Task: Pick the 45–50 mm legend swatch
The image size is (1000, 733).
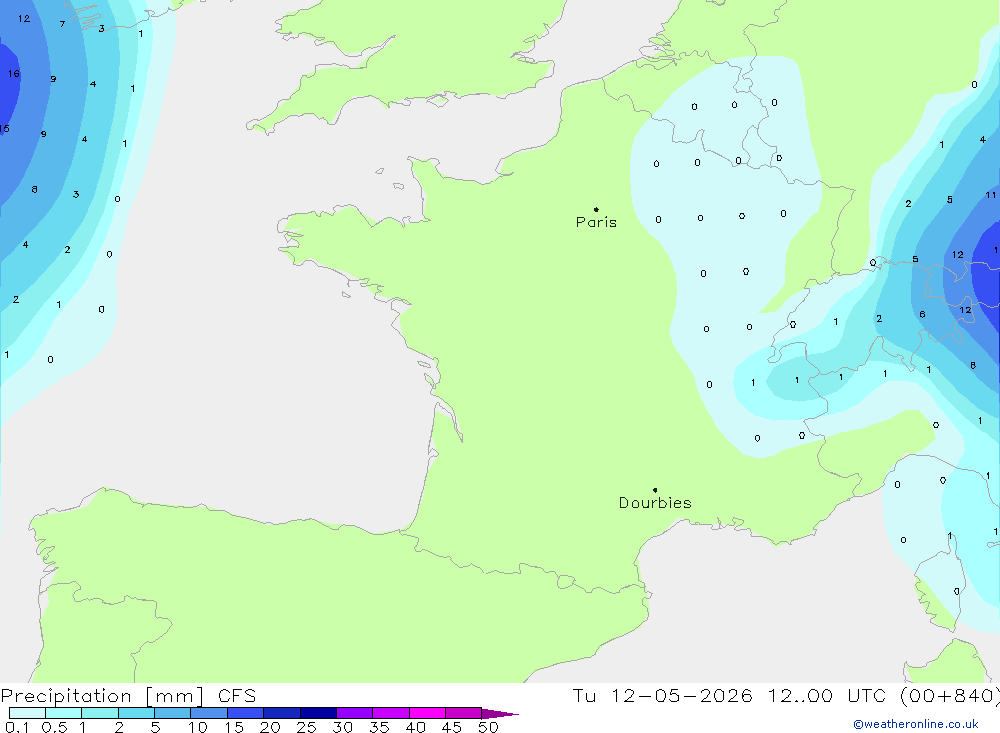Action: click(x=464, y=713)
